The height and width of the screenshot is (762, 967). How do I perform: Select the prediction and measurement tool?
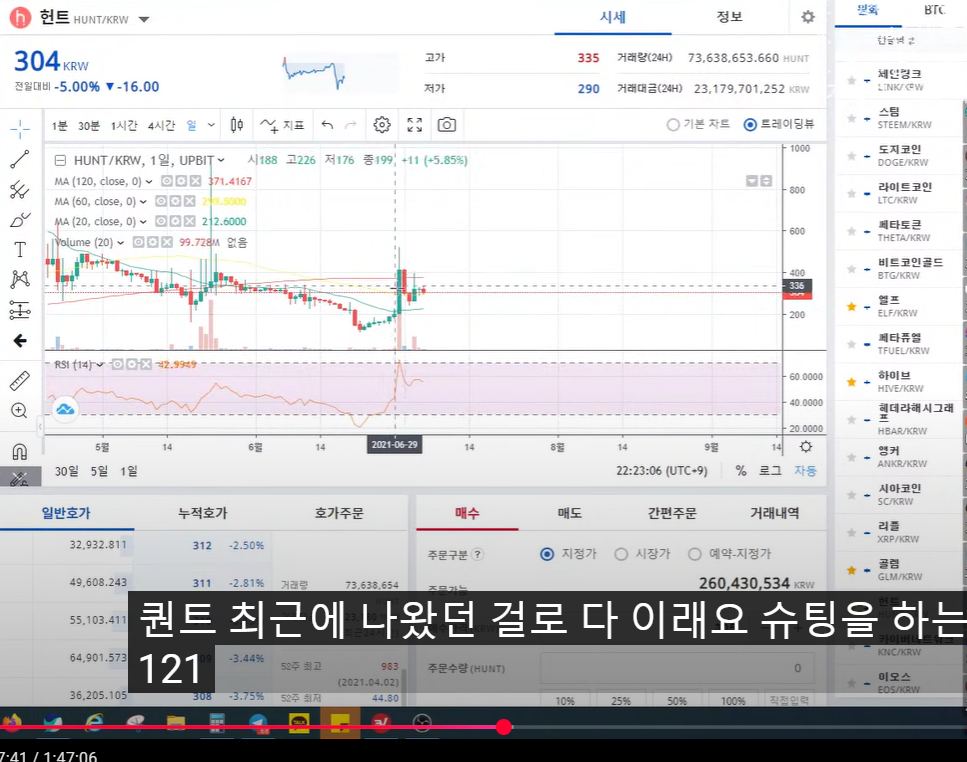(20, 309)
